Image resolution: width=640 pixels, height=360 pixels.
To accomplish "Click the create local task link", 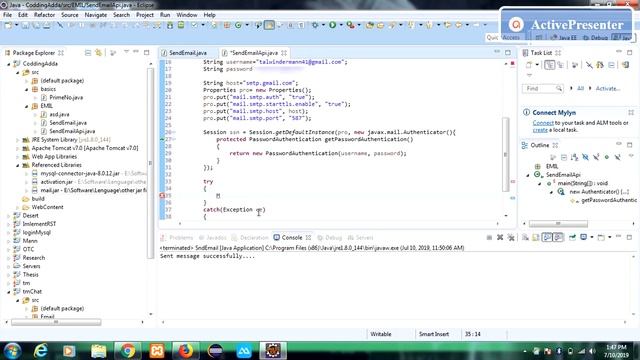I will point(540,130).
